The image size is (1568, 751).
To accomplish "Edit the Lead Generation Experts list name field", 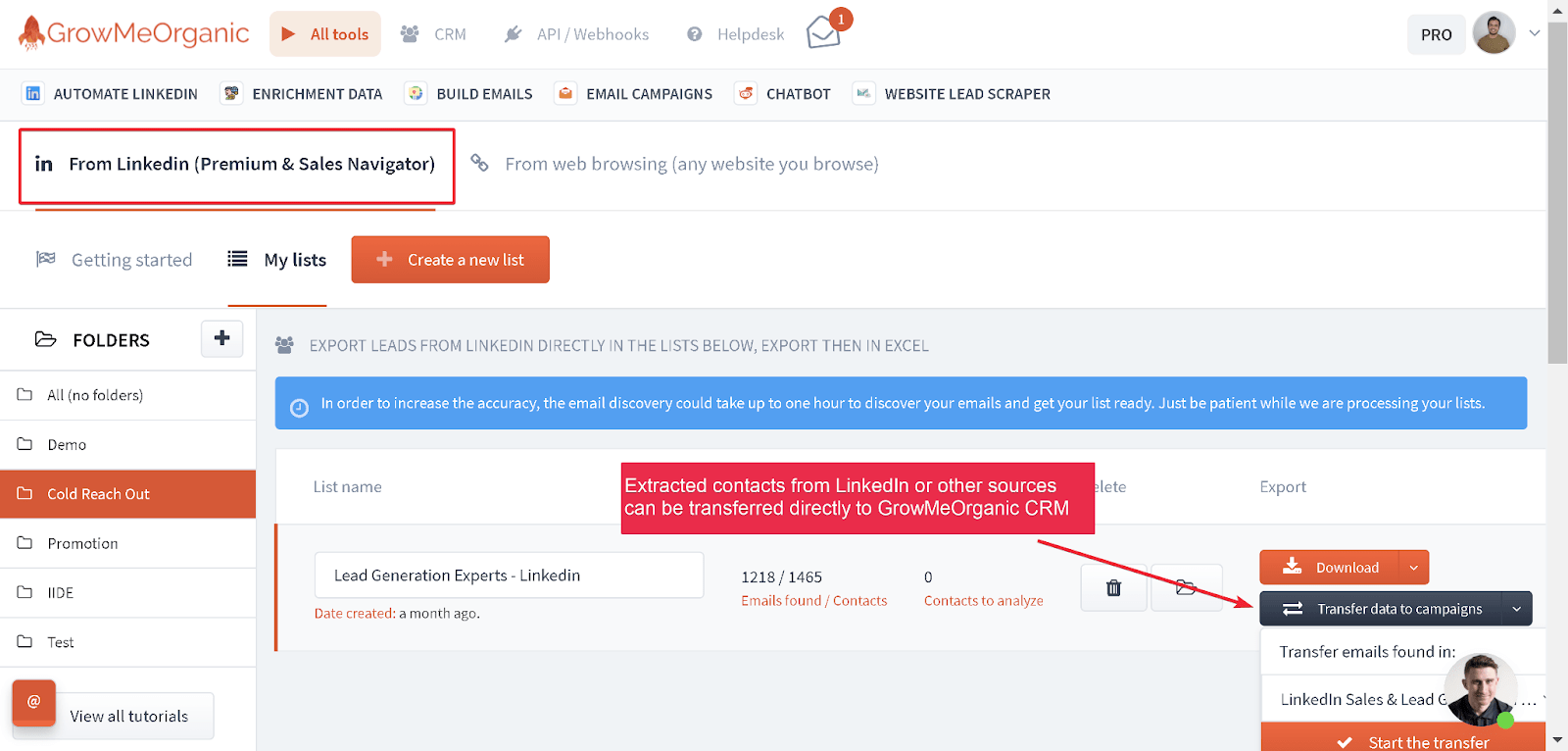I will click(509, 576).
